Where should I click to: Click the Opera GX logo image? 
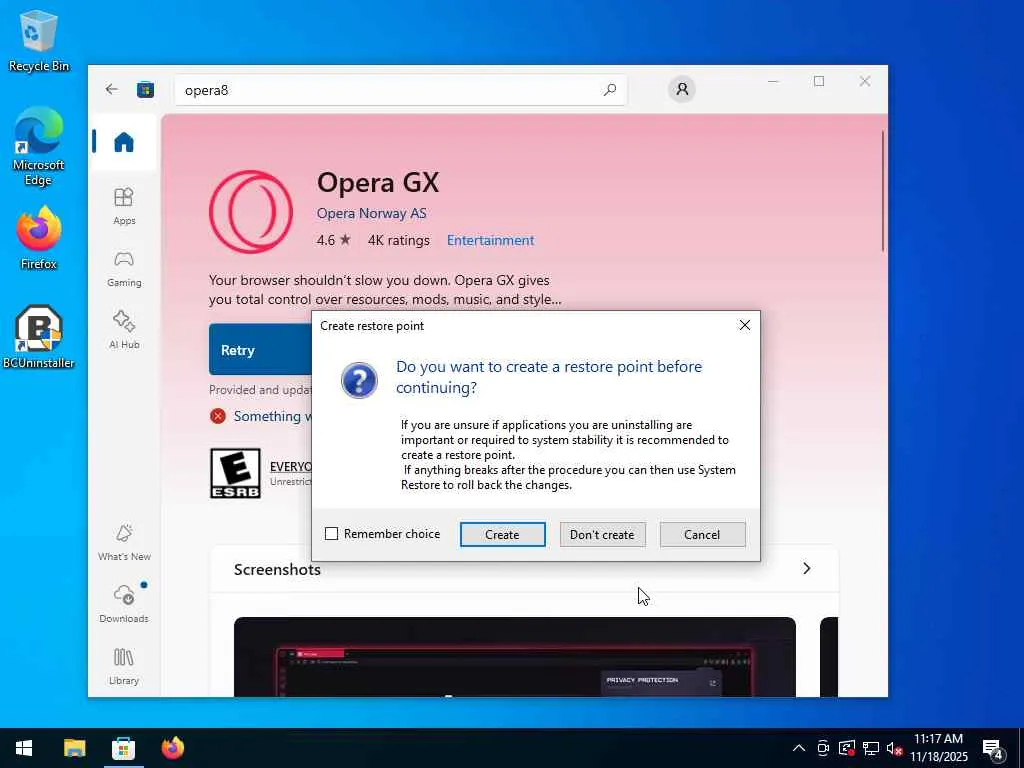(251, 212)
